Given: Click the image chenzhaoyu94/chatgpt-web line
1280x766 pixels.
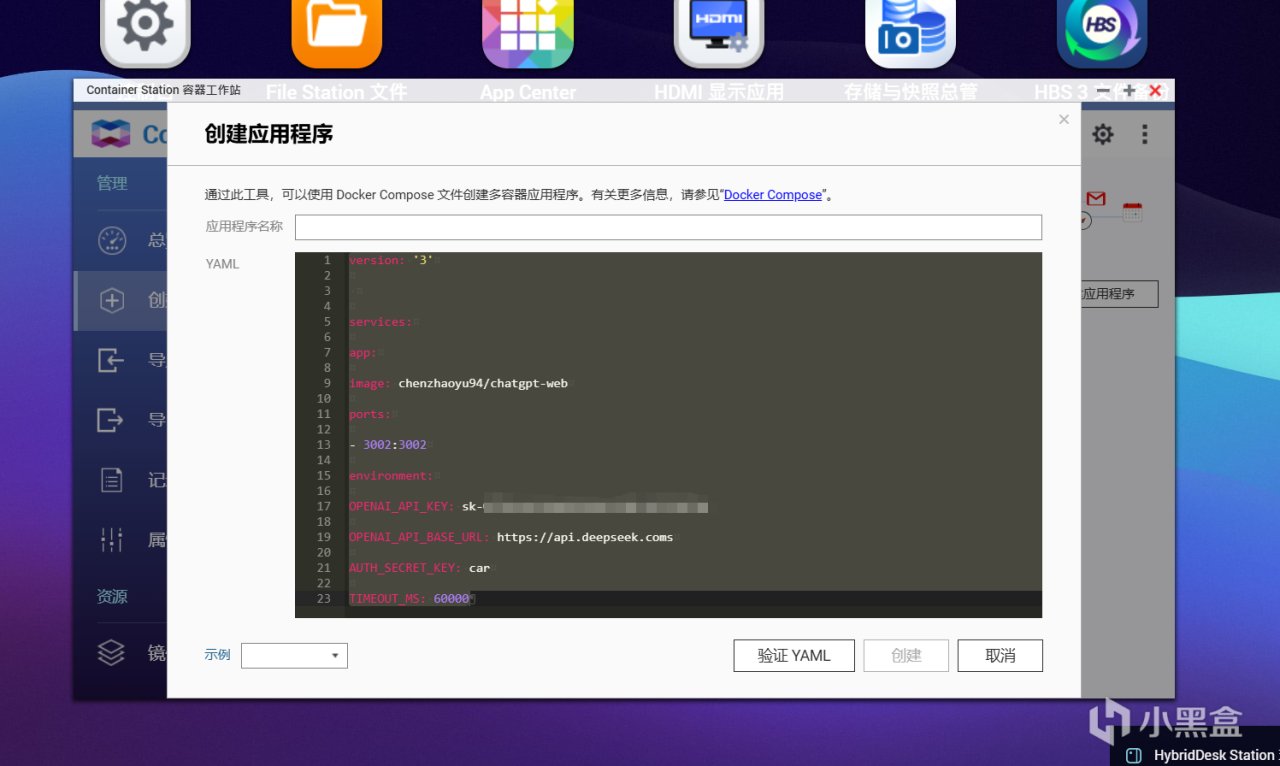Looking at the screenshot, I should (x=458, y=383).
